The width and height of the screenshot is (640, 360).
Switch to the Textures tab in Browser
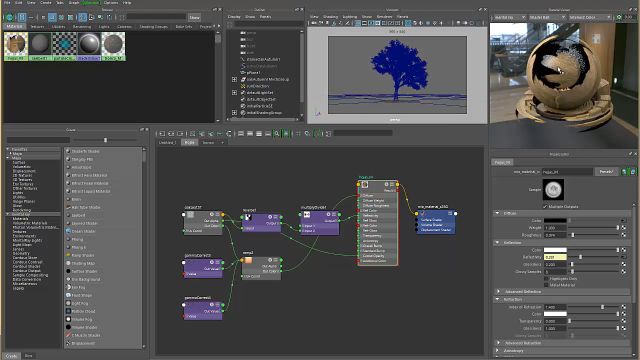click(x=37, y=27)
